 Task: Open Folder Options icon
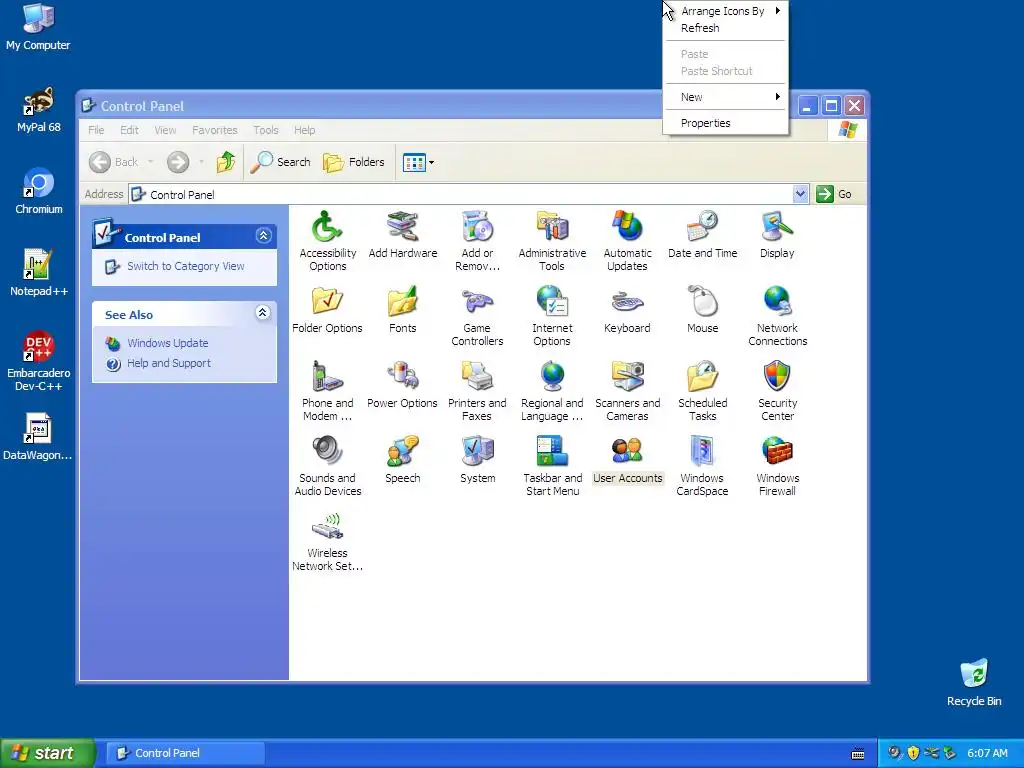[327, 309]
